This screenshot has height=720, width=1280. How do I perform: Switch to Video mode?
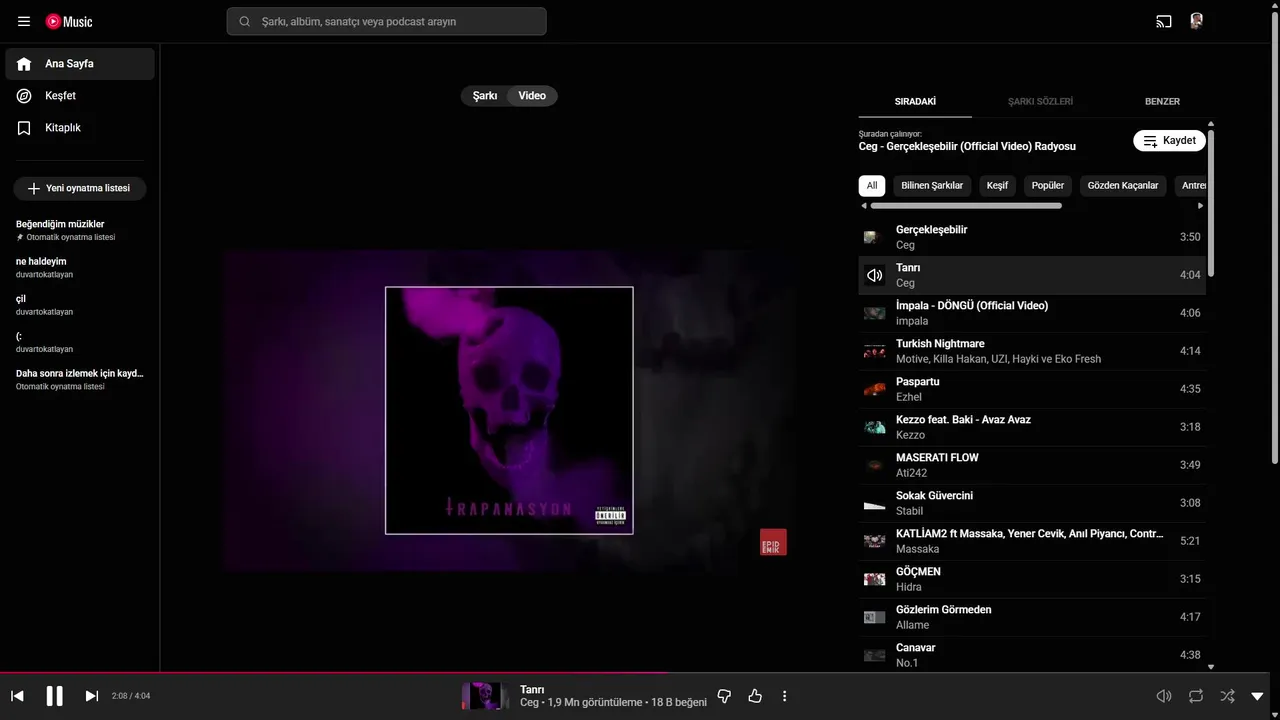click(532, 96)
